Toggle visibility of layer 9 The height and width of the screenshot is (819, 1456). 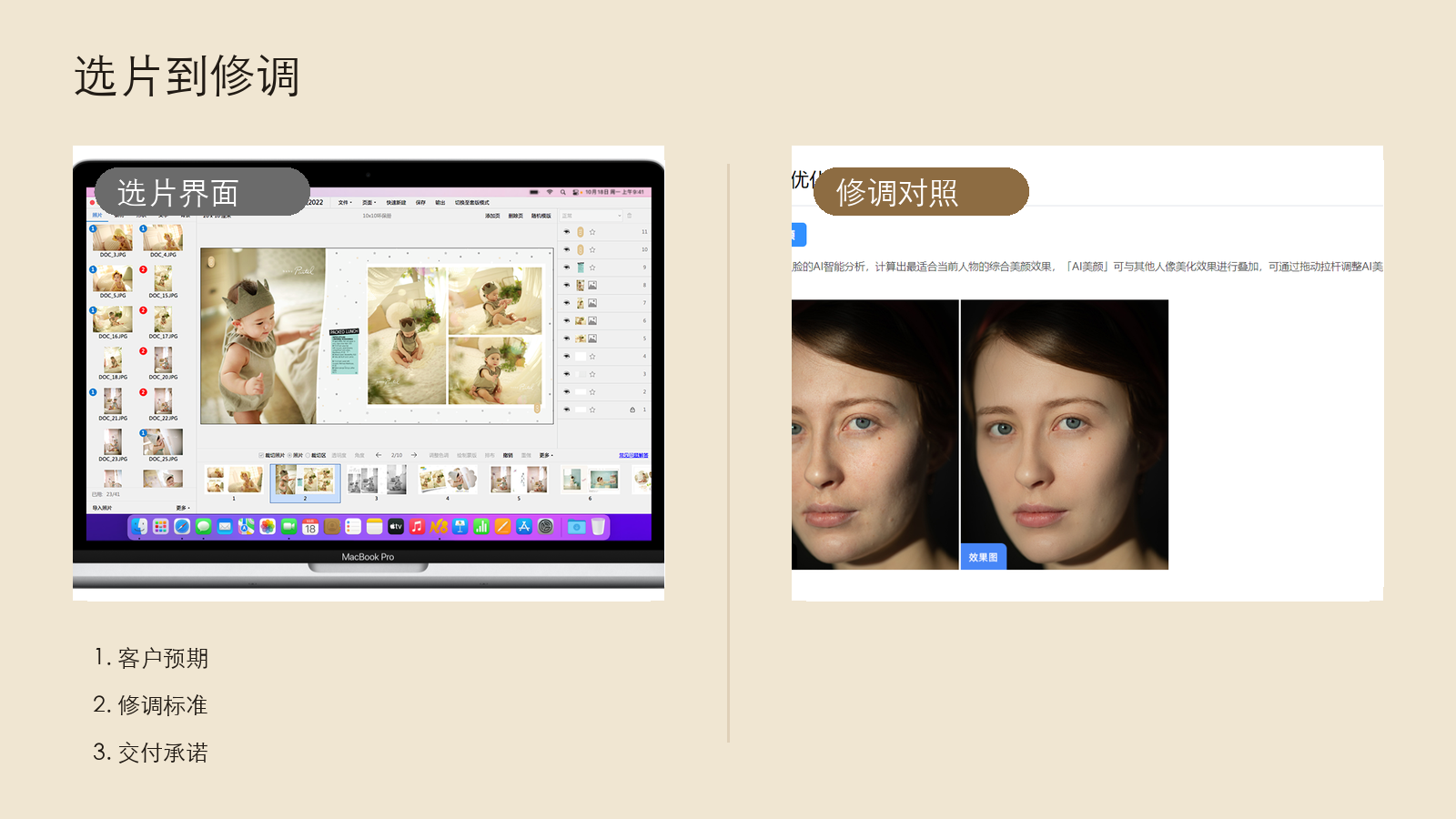(567, 268)
